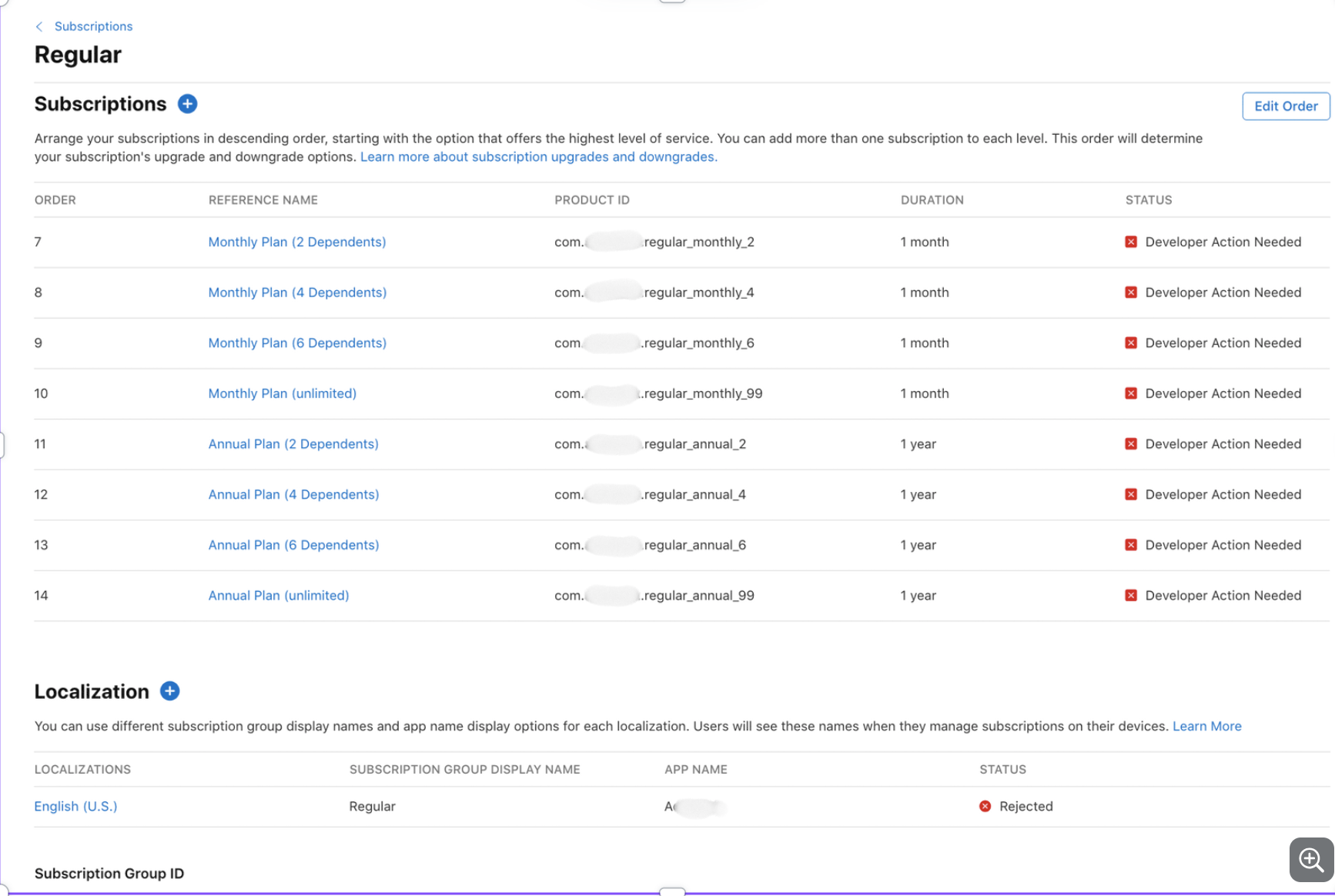Click the back chevron next to Subscriptions
The width and height of the screenshot is (1335, 896).
[x=39, y=27]
